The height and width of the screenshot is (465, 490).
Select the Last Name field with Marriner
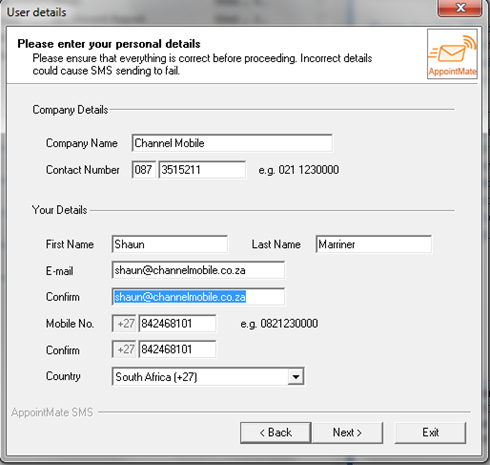pyautogui.click(x=374, y=244)
